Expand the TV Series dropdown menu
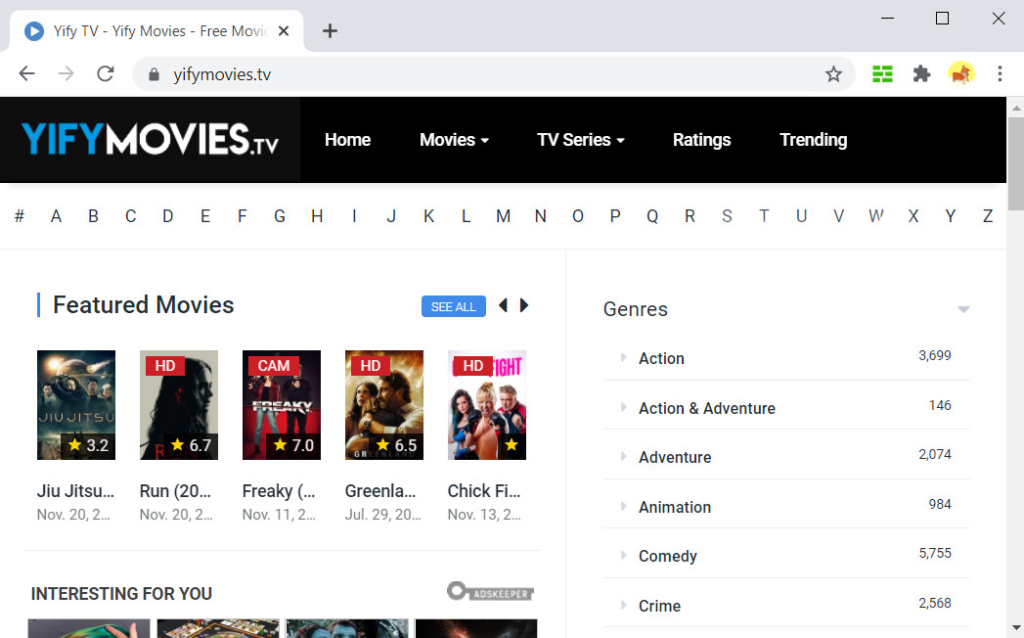Screen dimensions: 1024x638 coord(580,140)
